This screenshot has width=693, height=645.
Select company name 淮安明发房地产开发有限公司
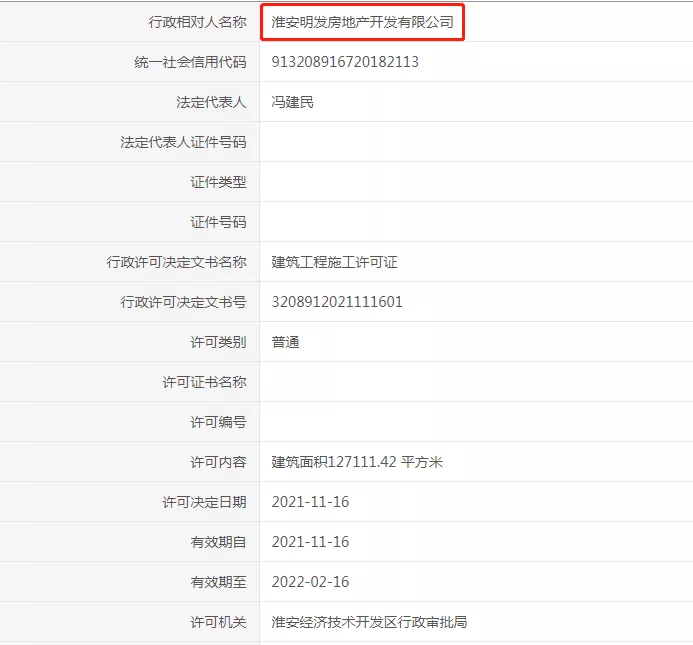(362, 22)
